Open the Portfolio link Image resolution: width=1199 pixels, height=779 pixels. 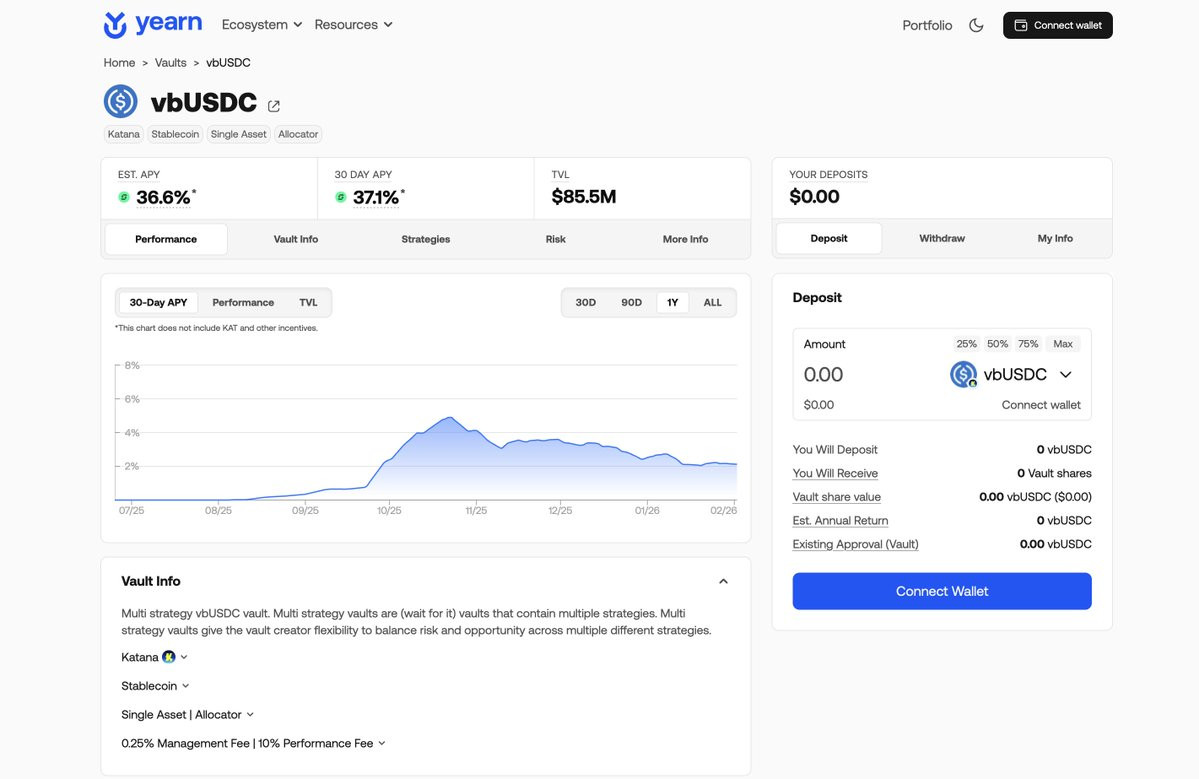click(x=927, y=25)
